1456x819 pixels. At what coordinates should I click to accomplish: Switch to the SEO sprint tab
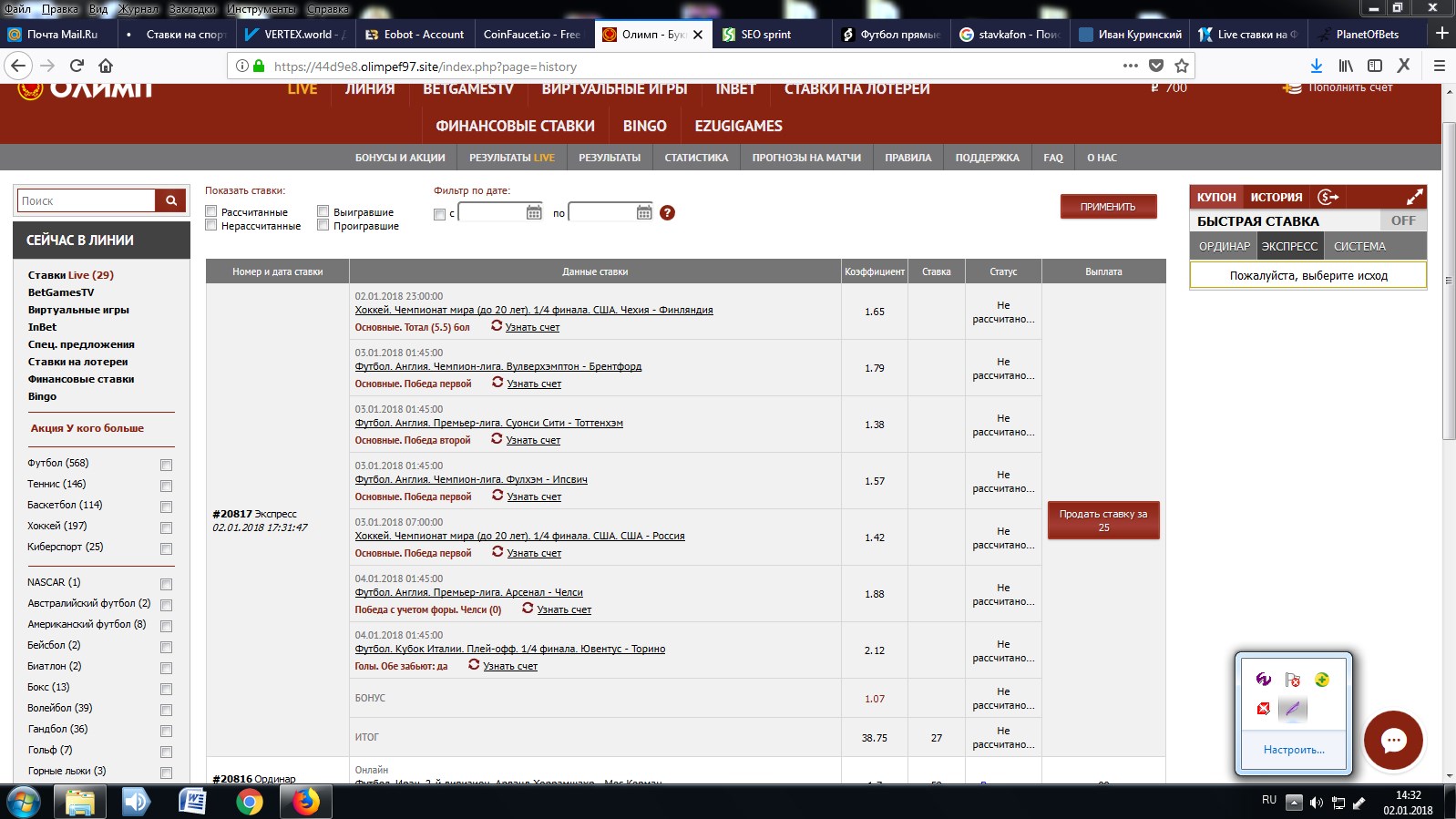tap(773, 35)
